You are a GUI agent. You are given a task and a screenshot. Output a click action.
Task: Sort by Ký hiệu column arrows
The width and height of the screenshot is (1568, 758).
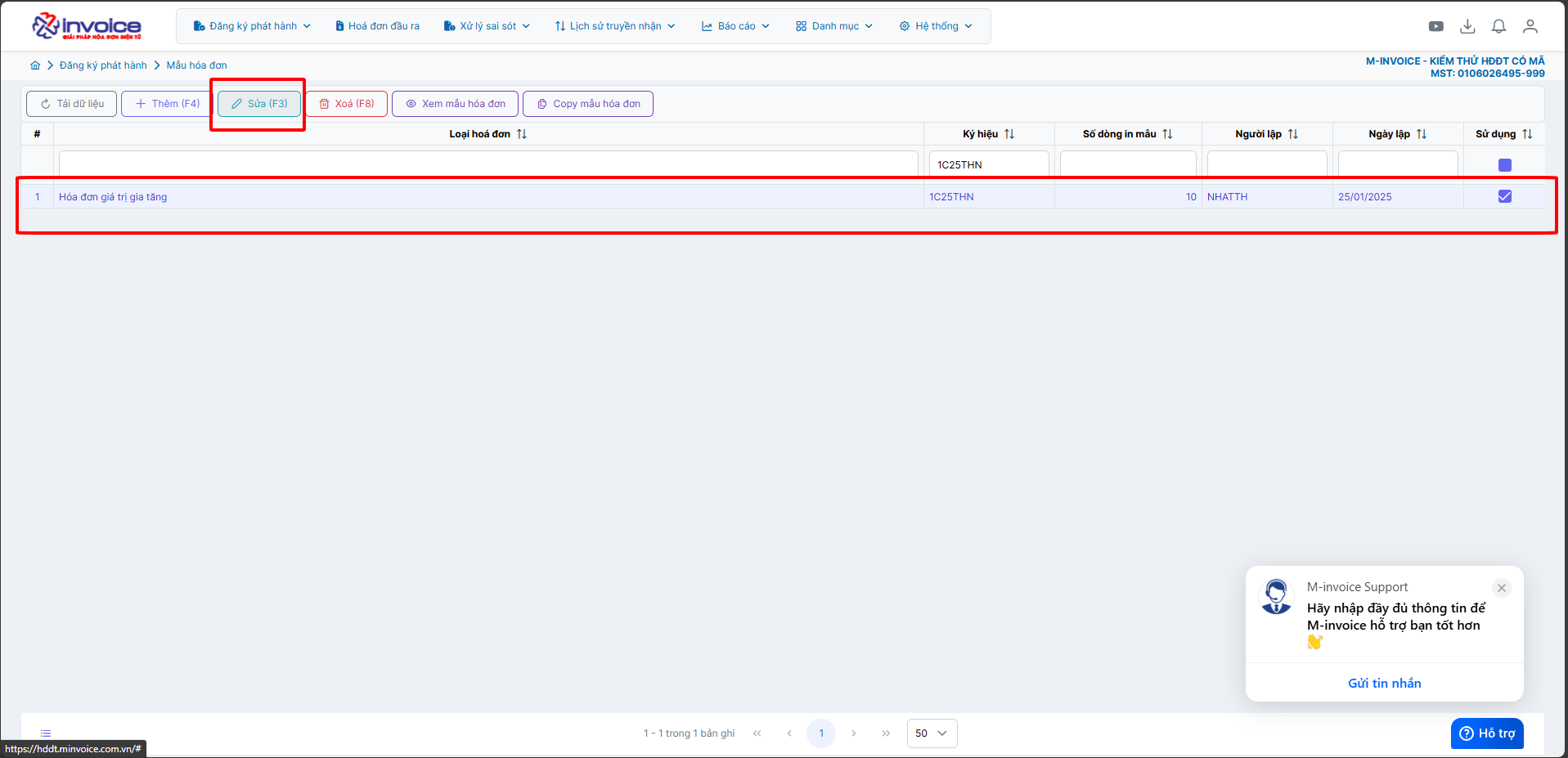(x=1009, y=134)
